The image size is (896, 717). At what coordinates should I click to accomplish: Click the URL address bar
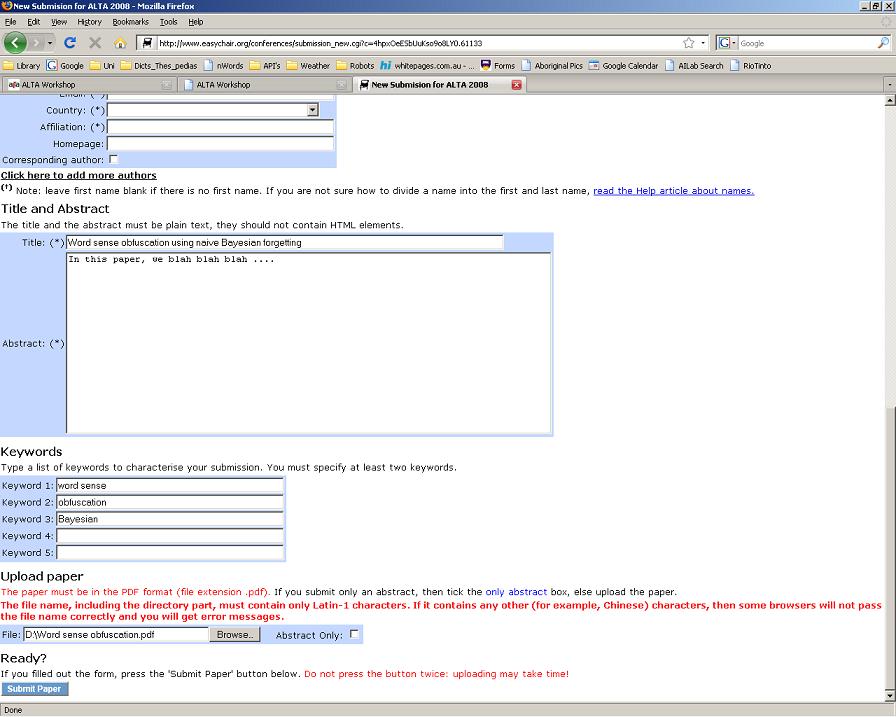419,43
